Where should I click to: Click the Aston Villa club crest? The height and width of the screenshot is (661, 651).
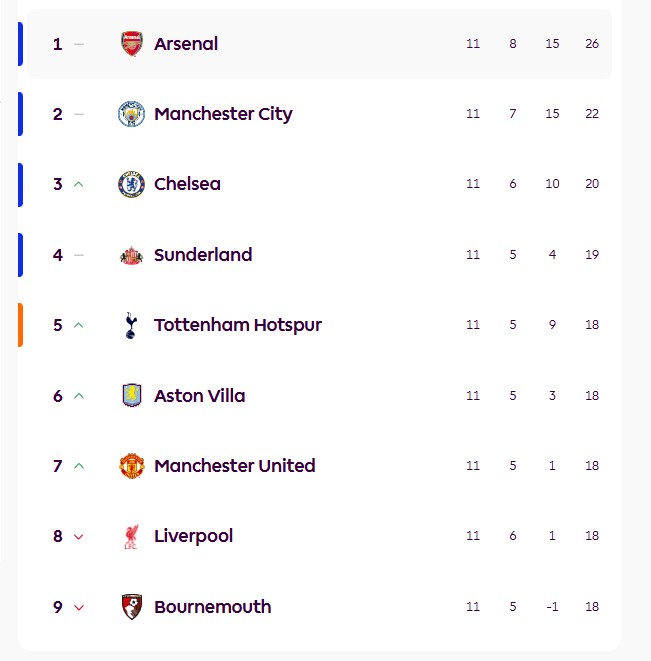tap(132, 395)
